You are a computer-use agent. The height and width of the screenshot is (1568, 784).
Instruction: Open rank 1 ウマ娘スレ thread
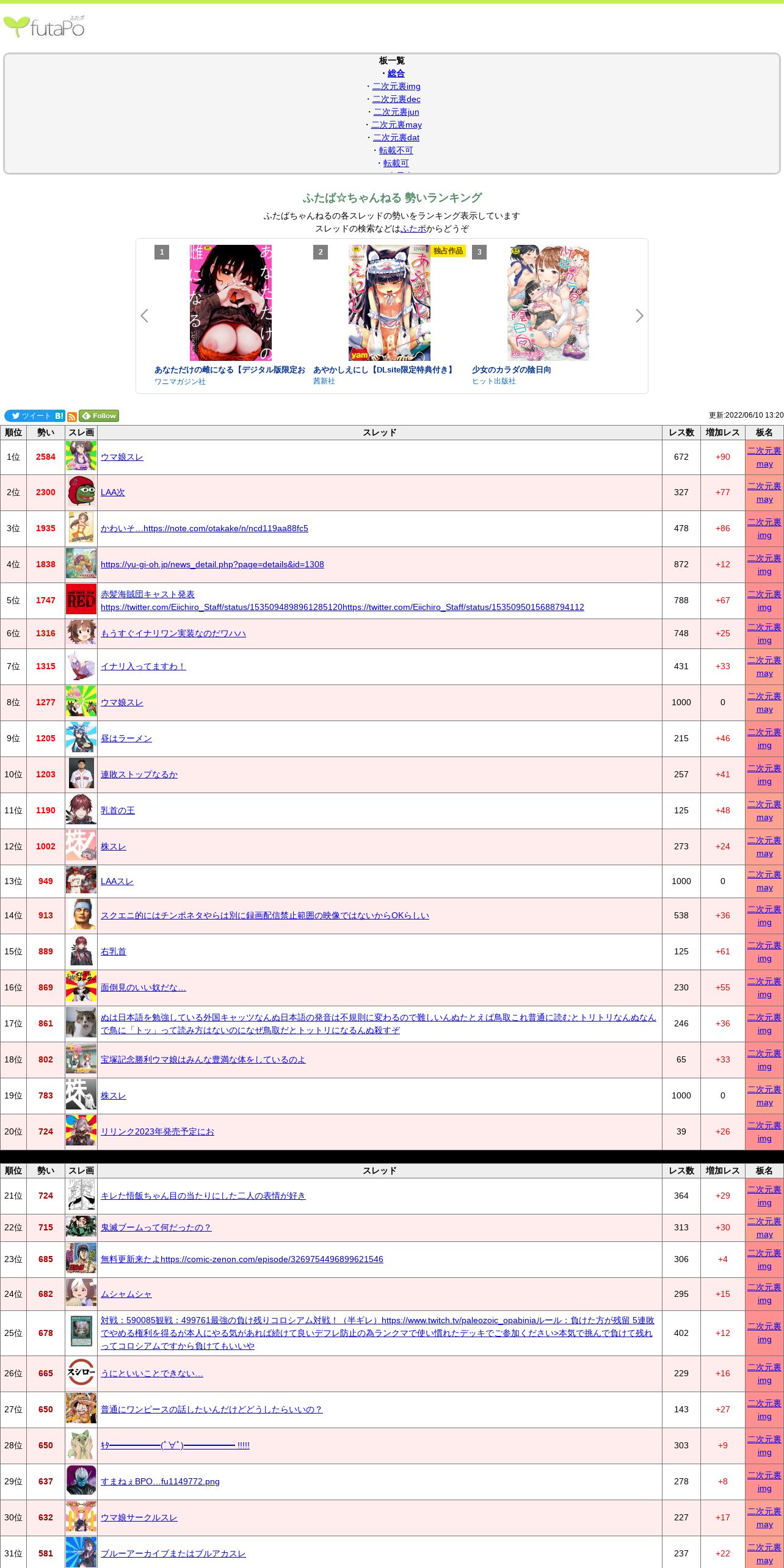(122, 457)
